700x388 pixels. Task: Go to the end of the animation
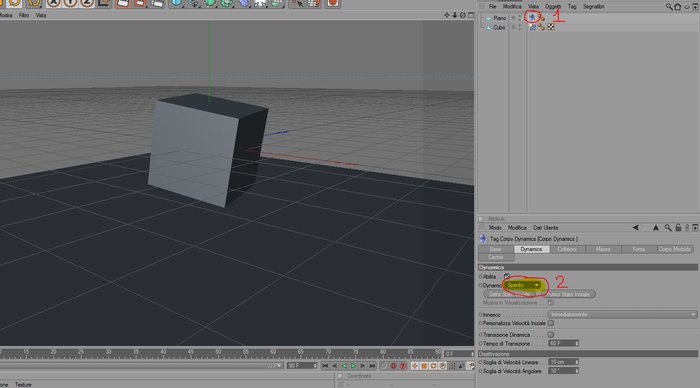[372, 366]
